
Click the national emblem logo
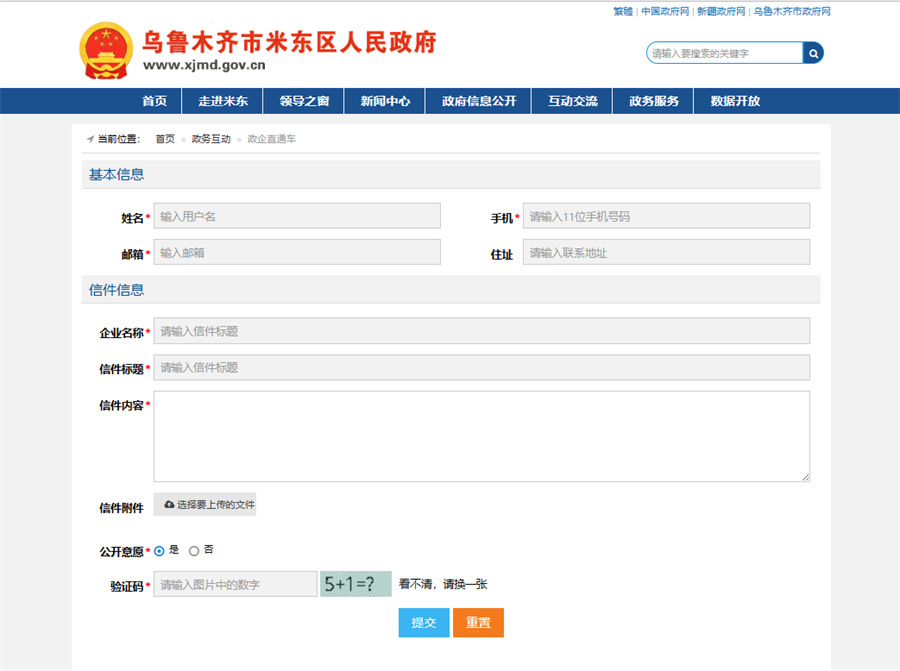tap(105, 50)
